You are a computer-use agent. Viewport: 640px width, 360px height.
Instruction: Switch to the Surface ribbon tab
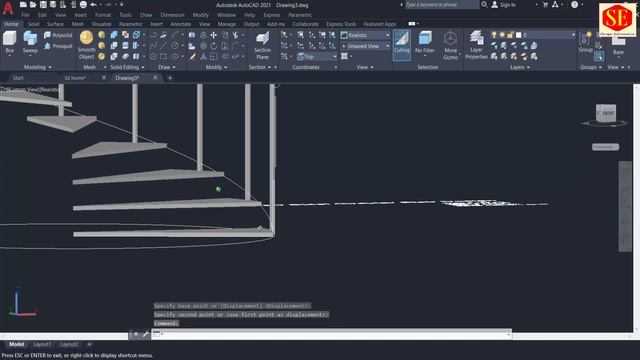click(55, 24)
